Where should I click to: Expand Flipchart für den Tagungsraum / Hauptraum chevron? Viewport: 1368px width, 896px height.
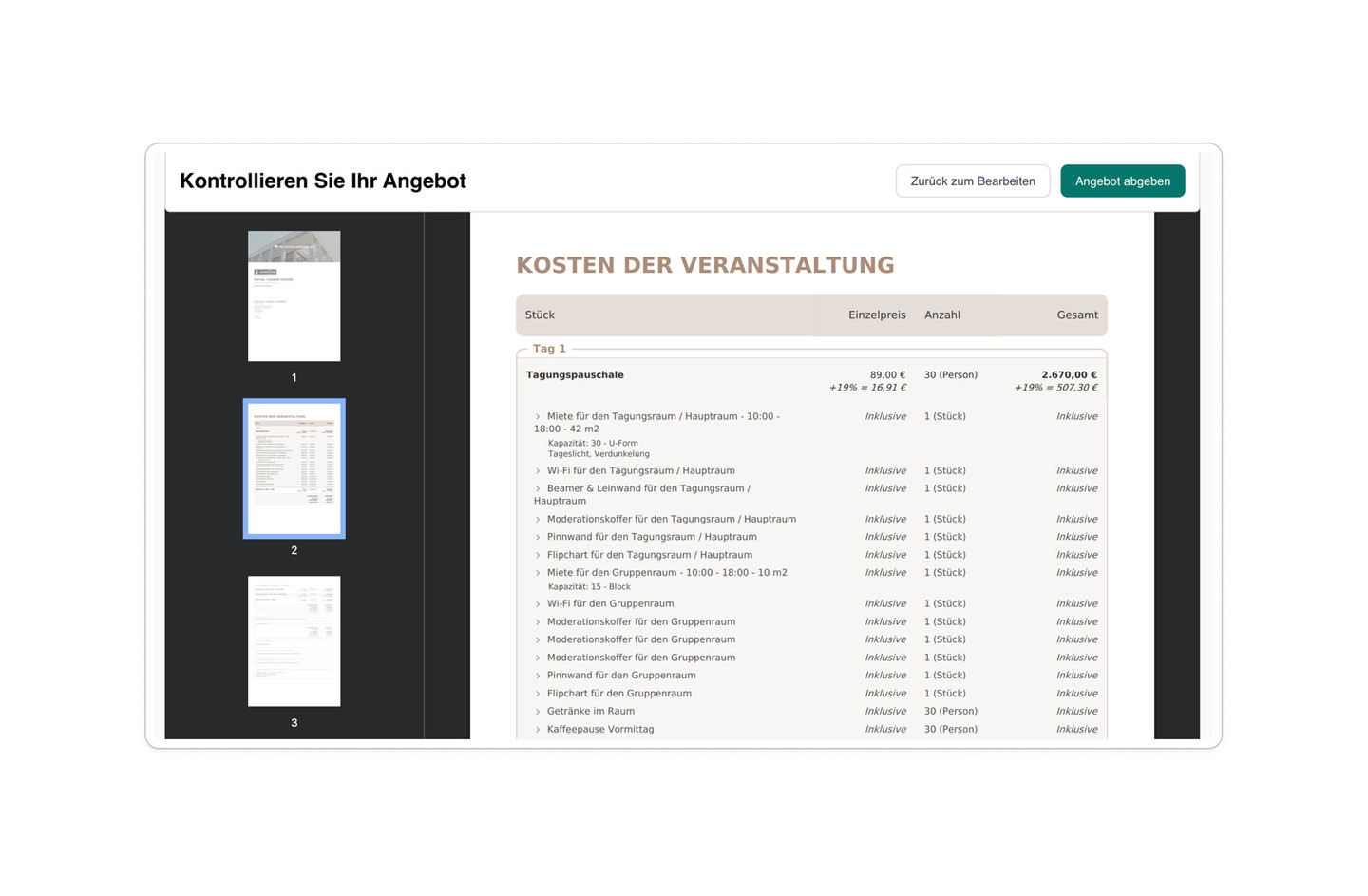[x=538, y=555]
